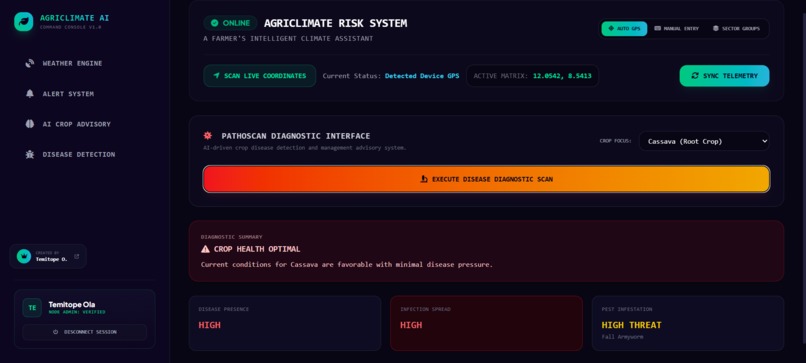The height and width of the screenshot is (363, 806).
Task: Click the AgriClimate Risk System title
Action: click(x=335, y=23)
